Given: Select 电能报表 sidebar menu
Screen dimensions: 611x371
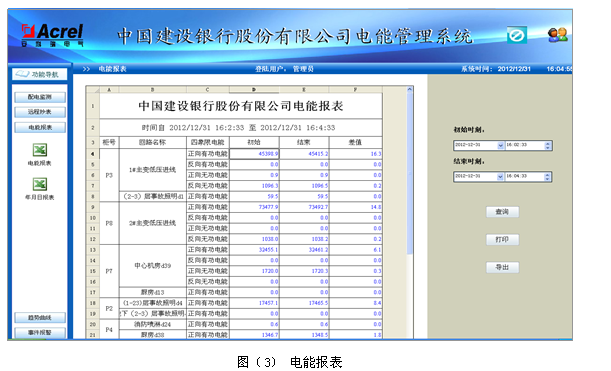Looking at the screenshot, I should coord(40,127).
